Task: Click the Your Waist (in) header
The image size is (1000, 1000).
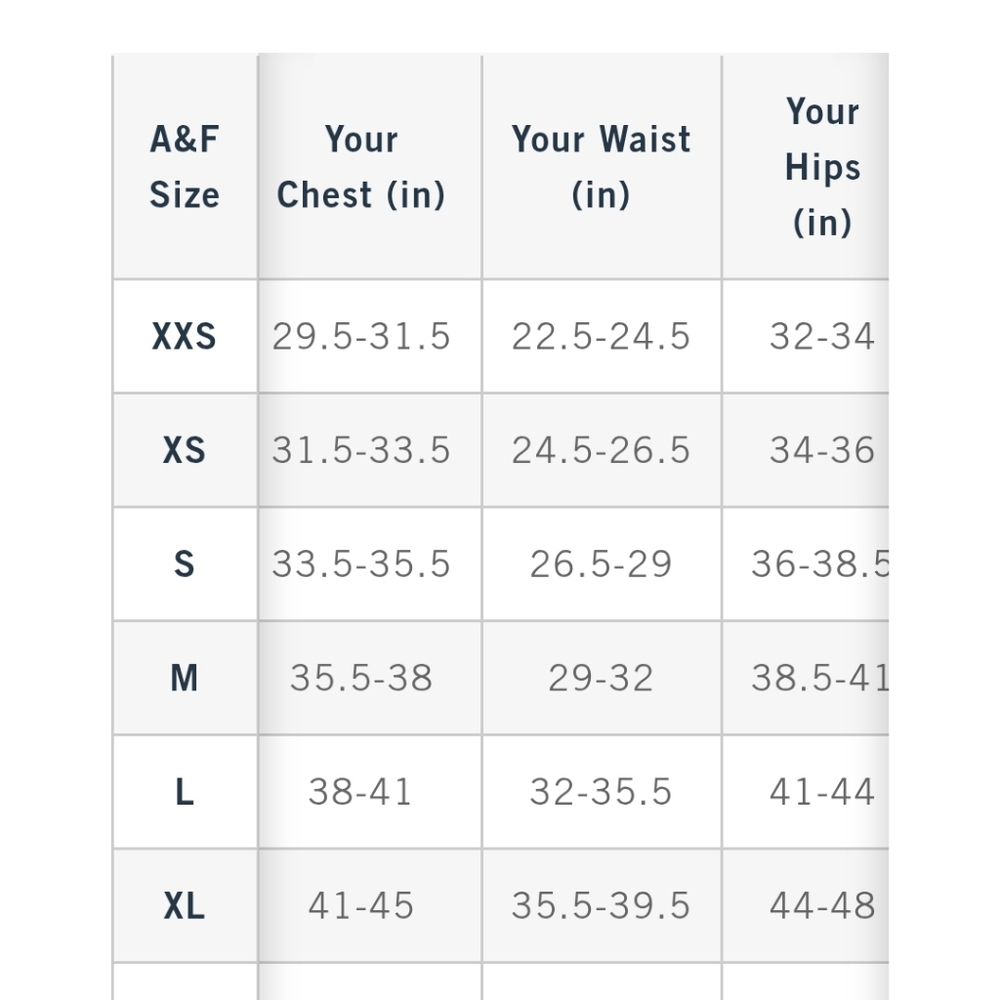Action: click(x=601, y=167)
